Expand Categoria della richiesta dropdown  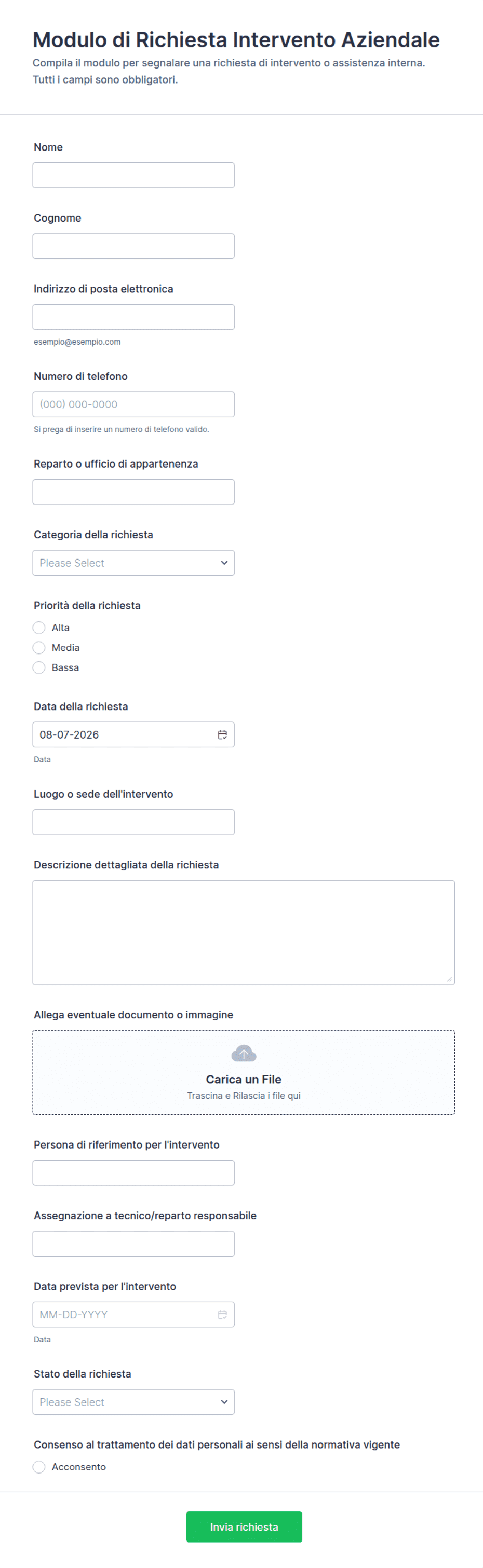pyautogui.click(x=133, y=563)
